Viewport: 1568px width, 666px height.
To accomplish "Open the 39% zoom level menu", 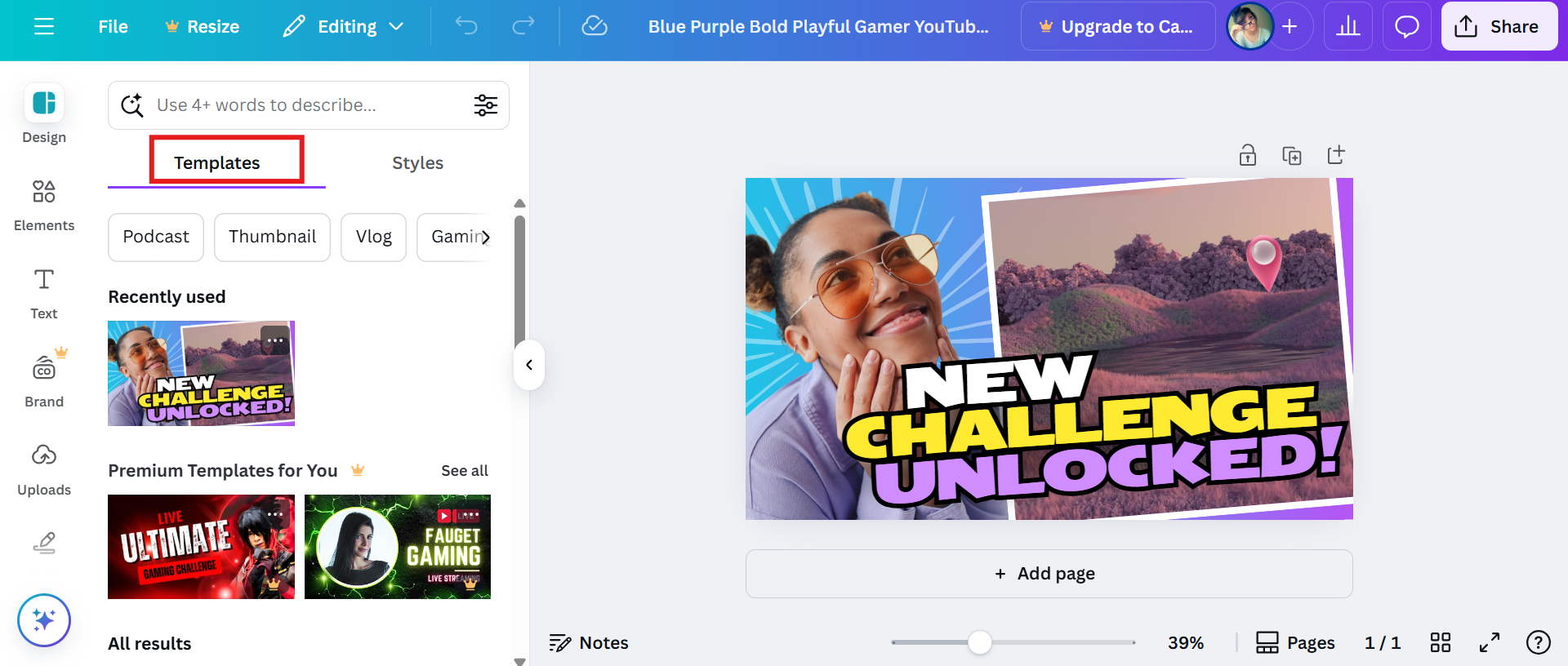I will [x=1186, y=643].
